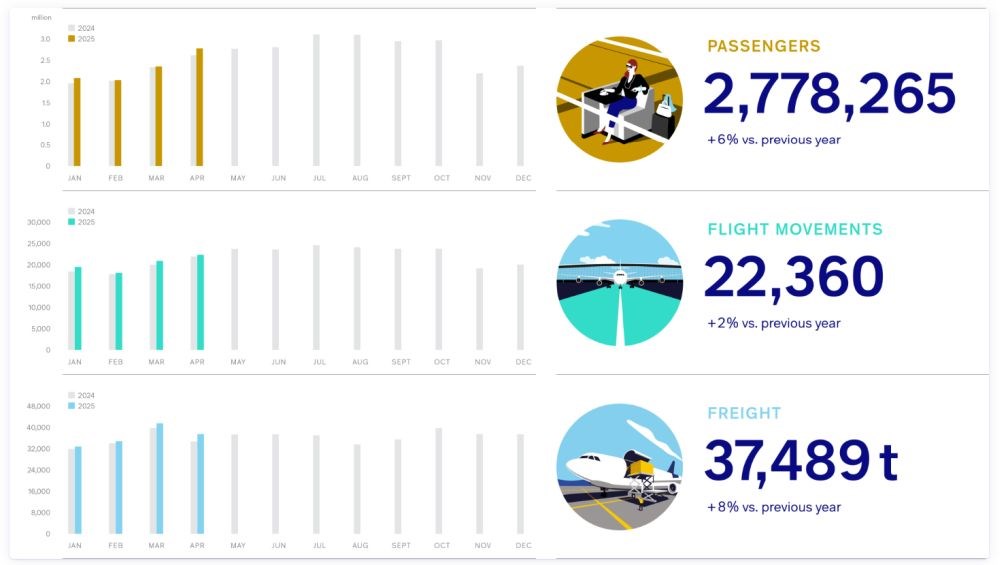The image size is (1000, 565).
Task: Toggle the gray 2024 legend in flight movements chart
Action: 82,211
